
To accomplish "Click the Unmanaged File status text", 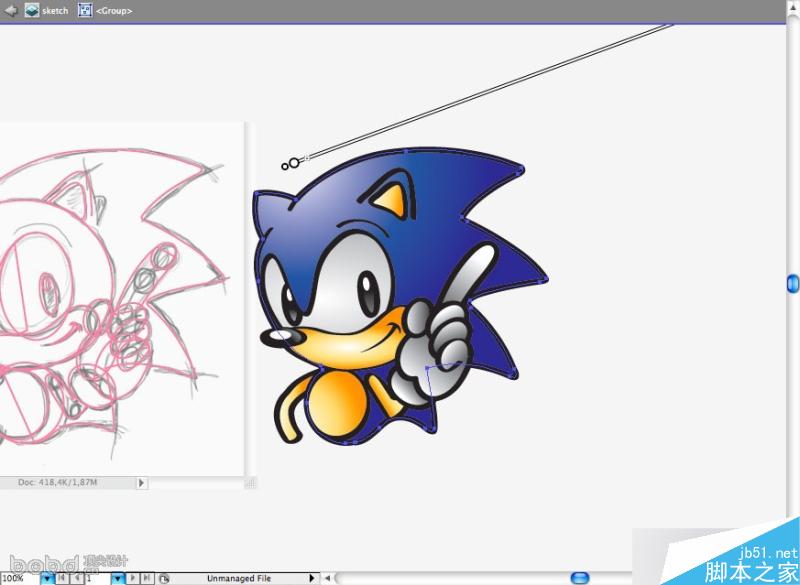I will (239, 578).
